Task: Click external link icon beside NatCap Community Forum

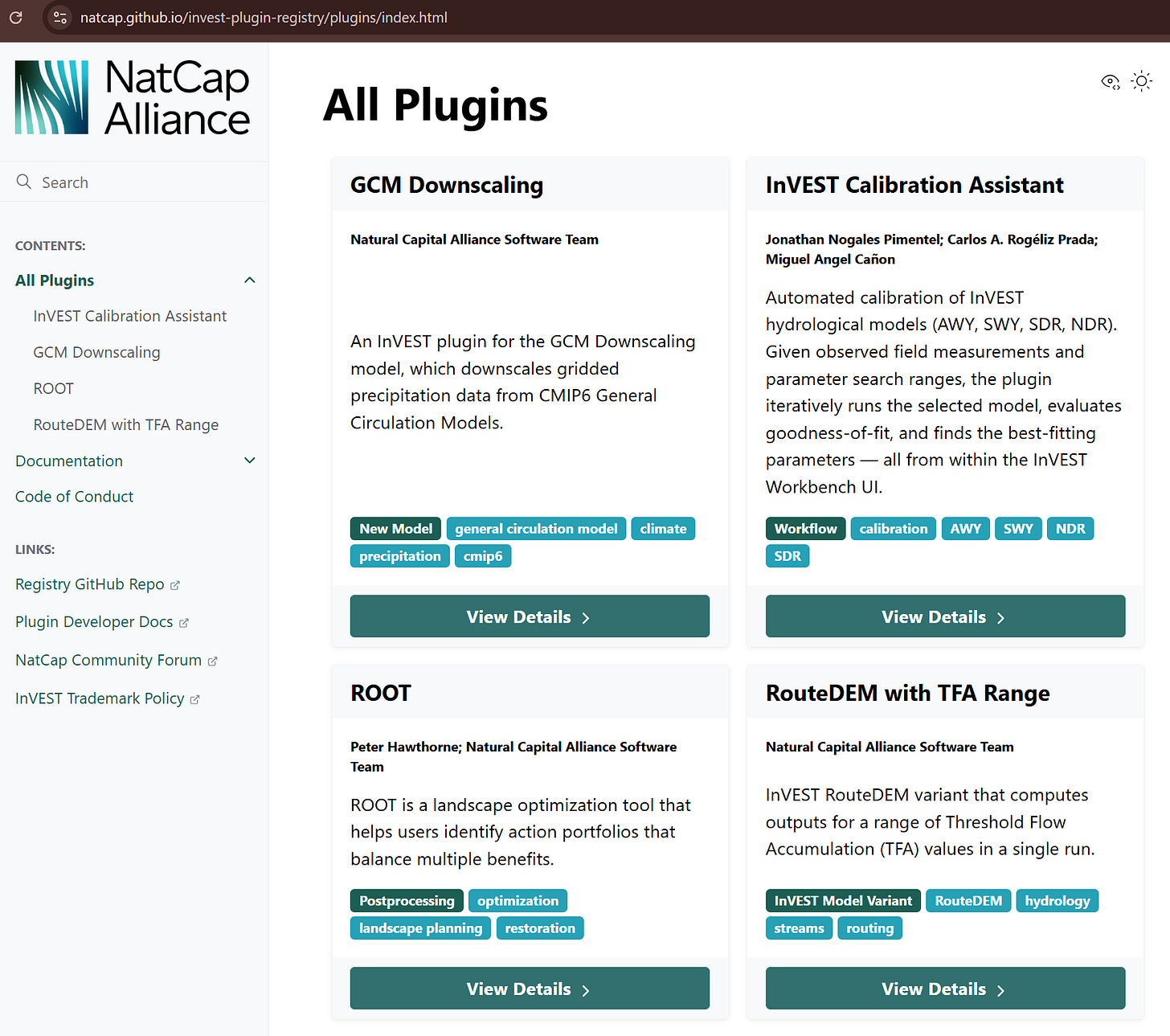Action: (x=213, y=661)
